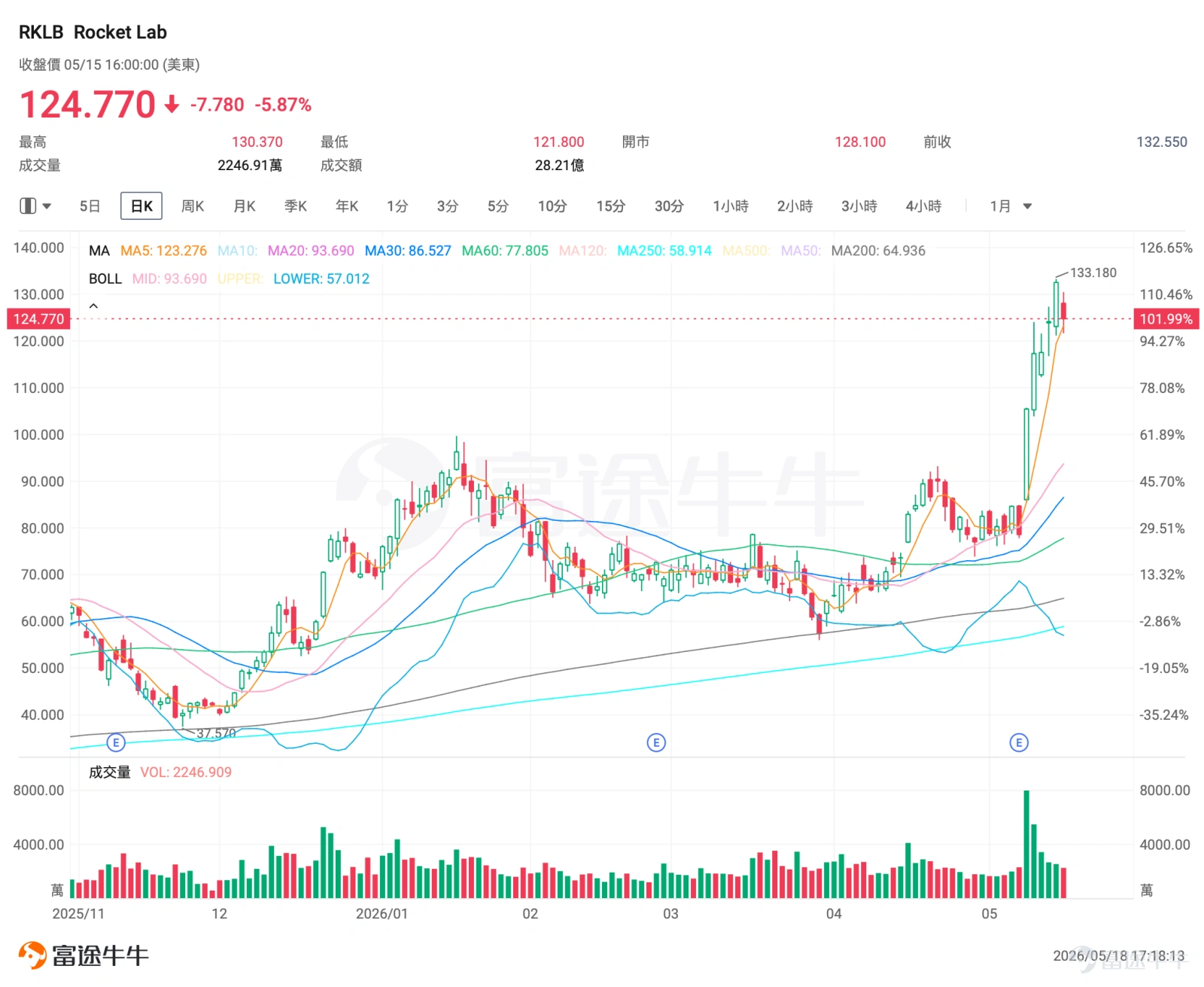Click the 富途牛牛 logo at bottom left
Screen dimensions: 1204x987
[x=84, y=955]
